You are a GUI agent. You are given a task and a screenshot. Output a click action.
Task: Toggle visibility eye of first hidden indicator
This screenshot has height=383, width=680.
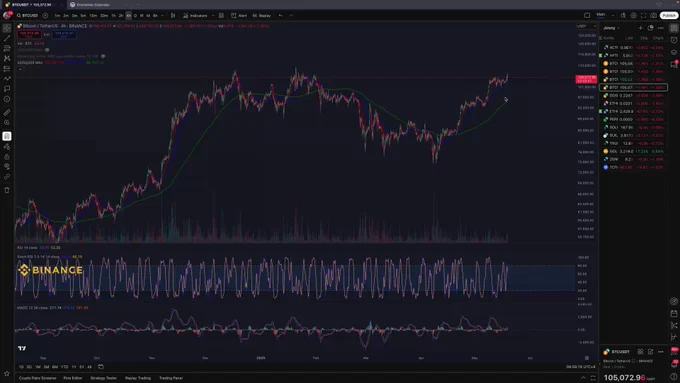(47, 50)
